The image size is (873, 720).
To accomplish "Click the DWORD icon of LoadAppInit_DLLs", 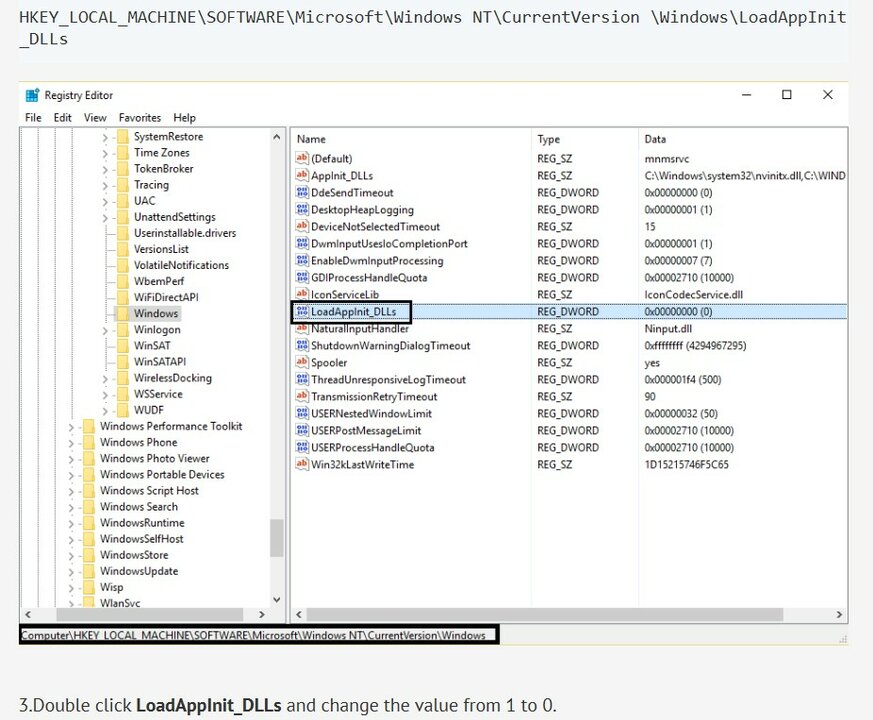I will coord(302,311).
